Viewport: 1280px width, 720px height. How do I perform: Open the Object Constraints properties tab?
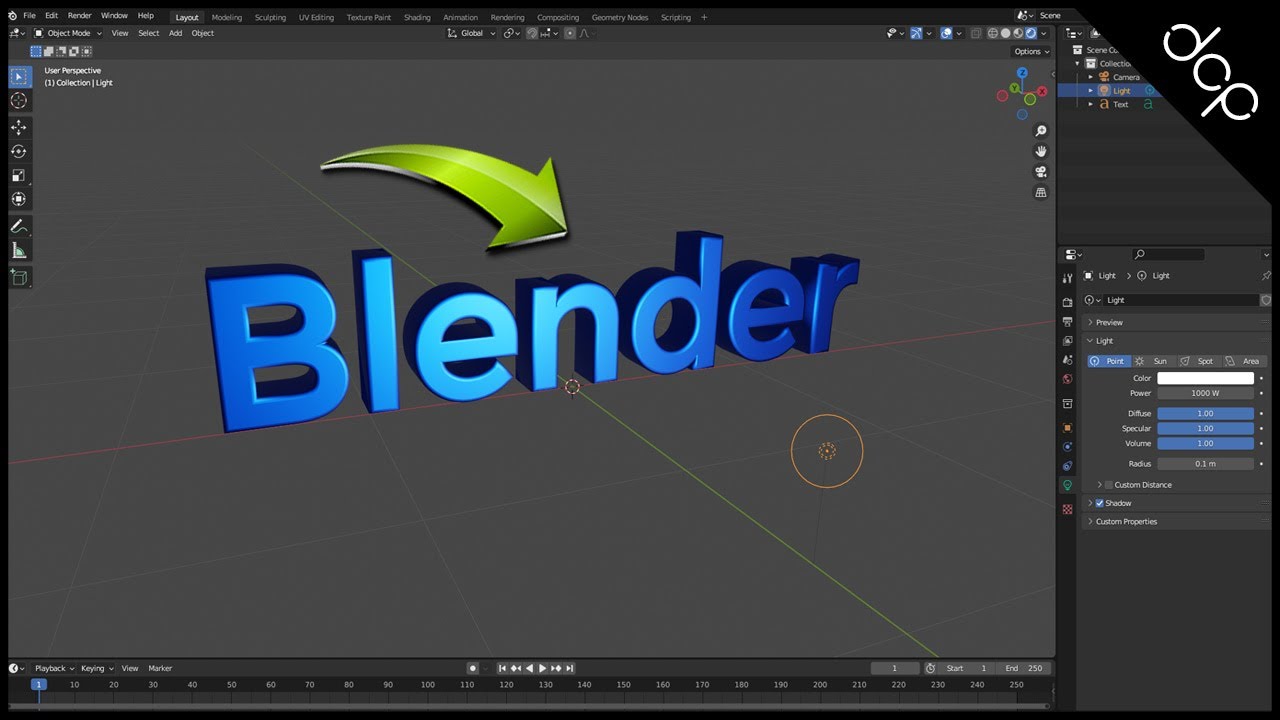[x=1067, y=466]
